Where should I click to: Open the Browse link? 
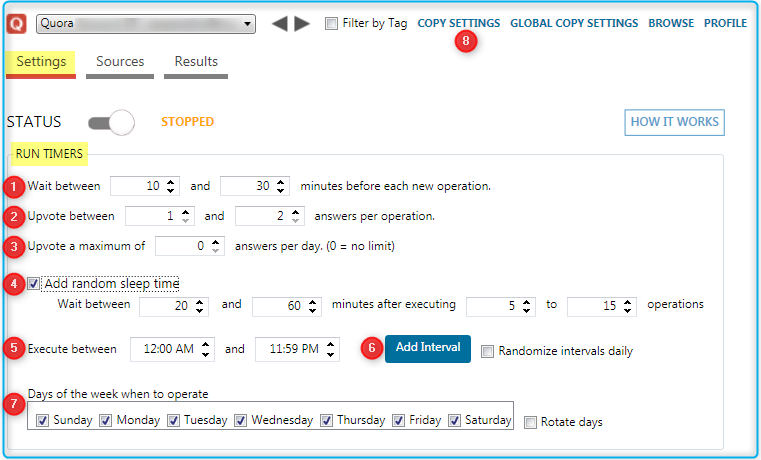(x=670, y=23)
